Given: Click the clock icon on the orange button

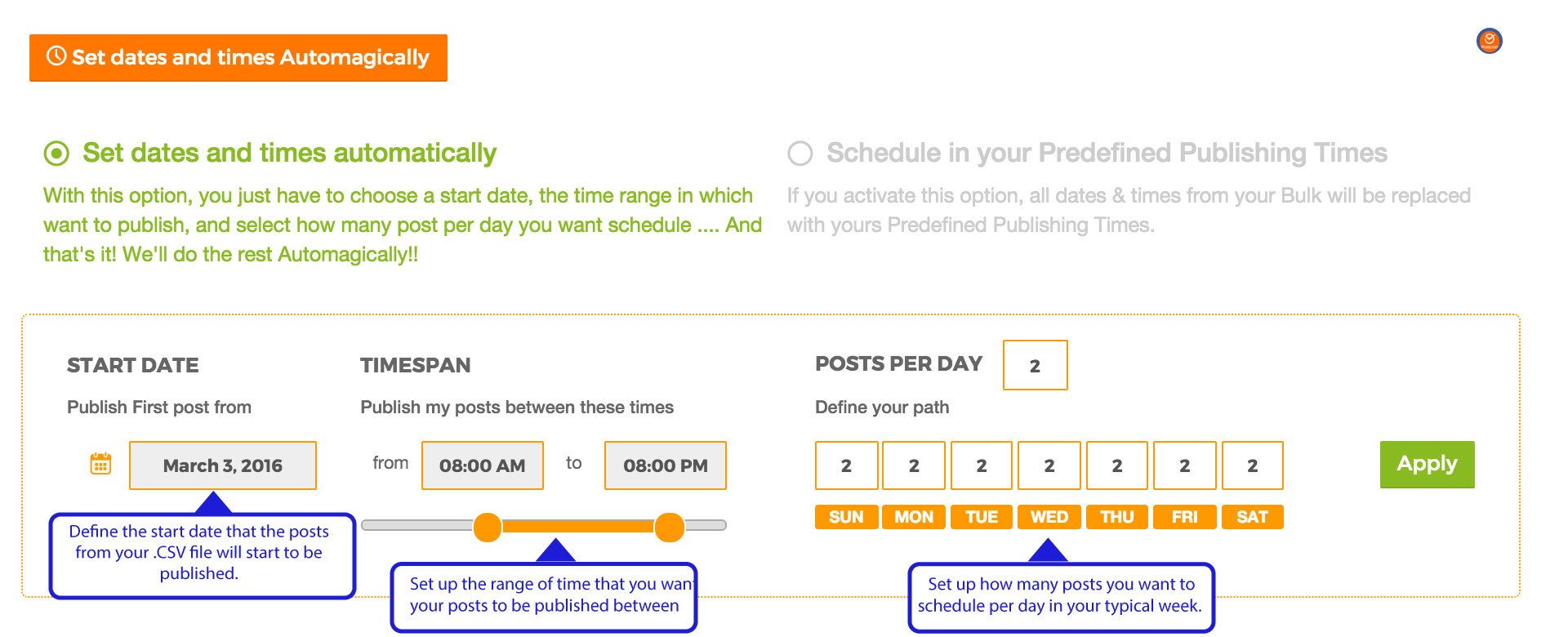Looking at the screenshot, I should point(56,56).
